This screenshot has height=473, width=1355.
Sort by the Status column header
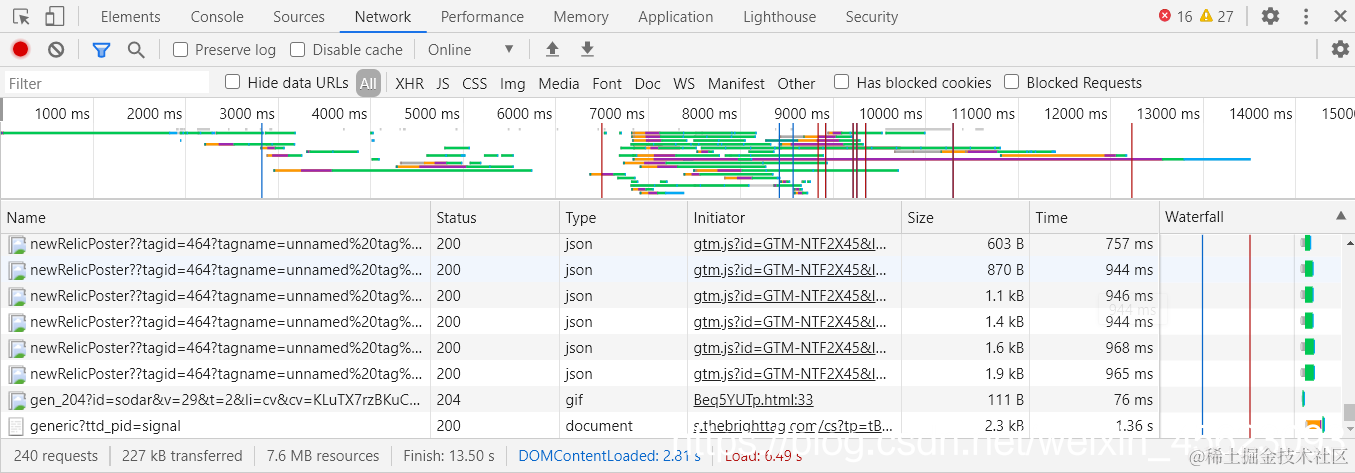[x=495, y=217]
